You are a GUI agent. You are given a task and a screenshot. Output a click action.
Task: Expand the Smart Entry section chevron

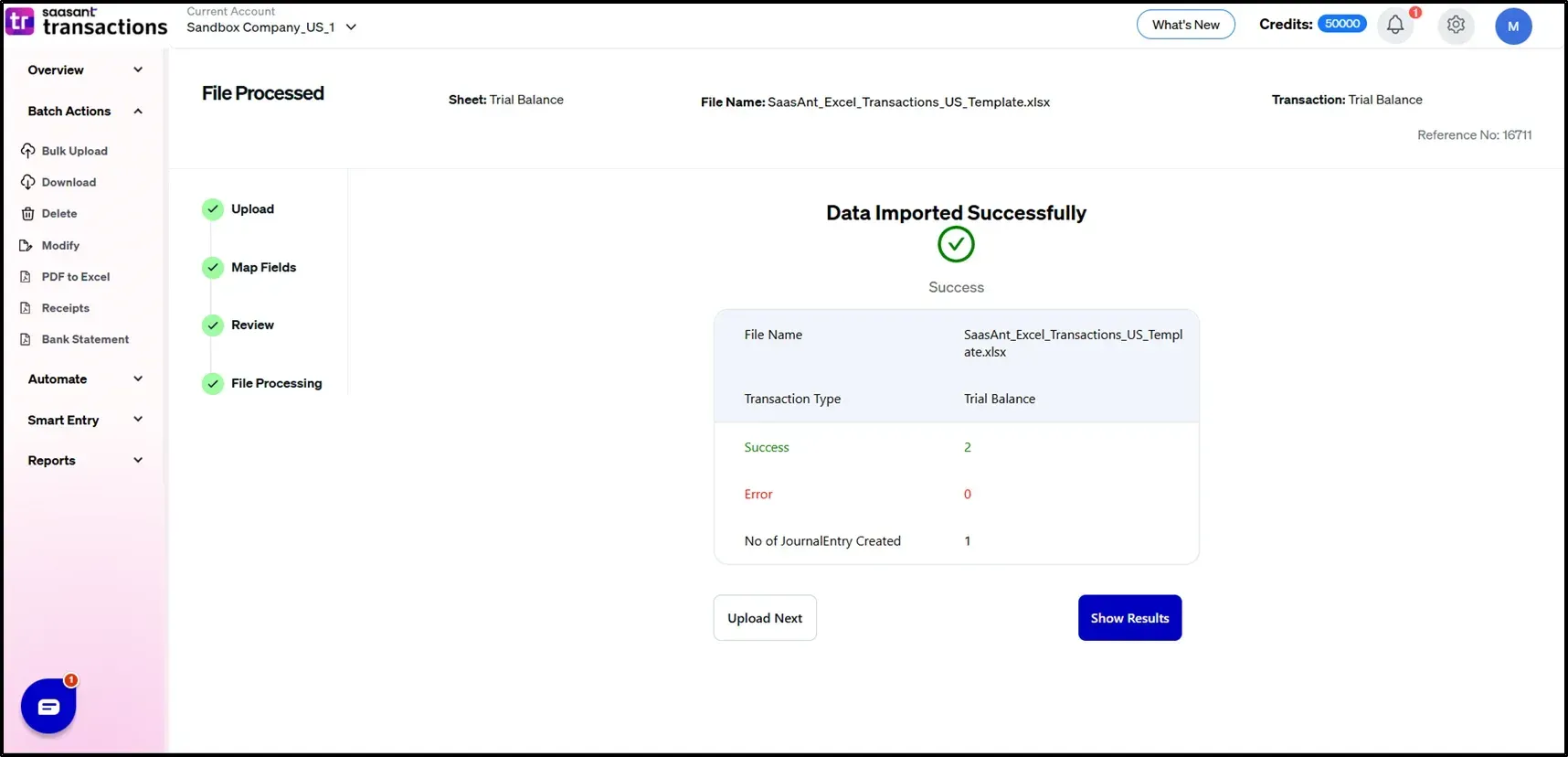(138, 420)
